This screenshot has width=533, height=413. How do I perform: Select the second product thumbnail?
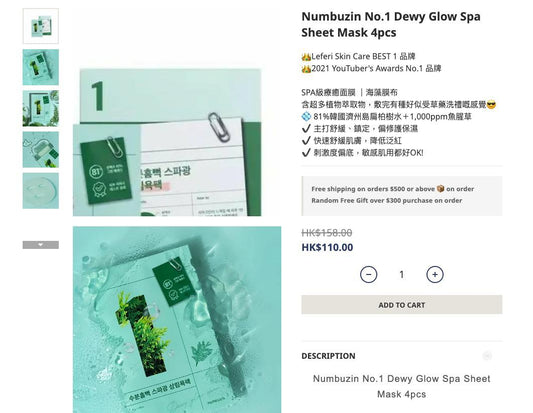pos(40,67)
